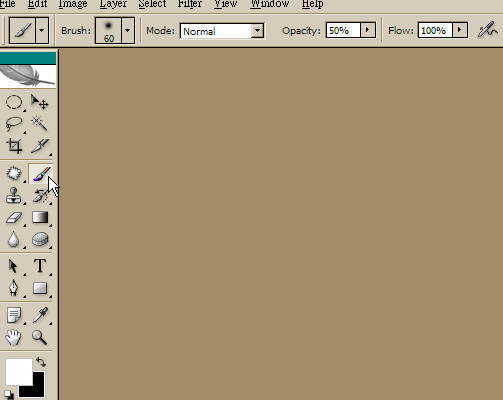Select the Brush tool in the toolbox
Viewport: 503px width, 400px height.
(40, 174)
